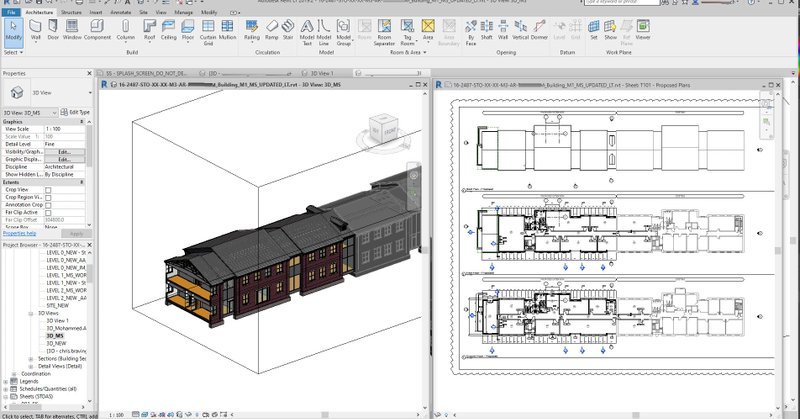Toggle the Crop Region Visible checkbox

[x=48, y=198]
